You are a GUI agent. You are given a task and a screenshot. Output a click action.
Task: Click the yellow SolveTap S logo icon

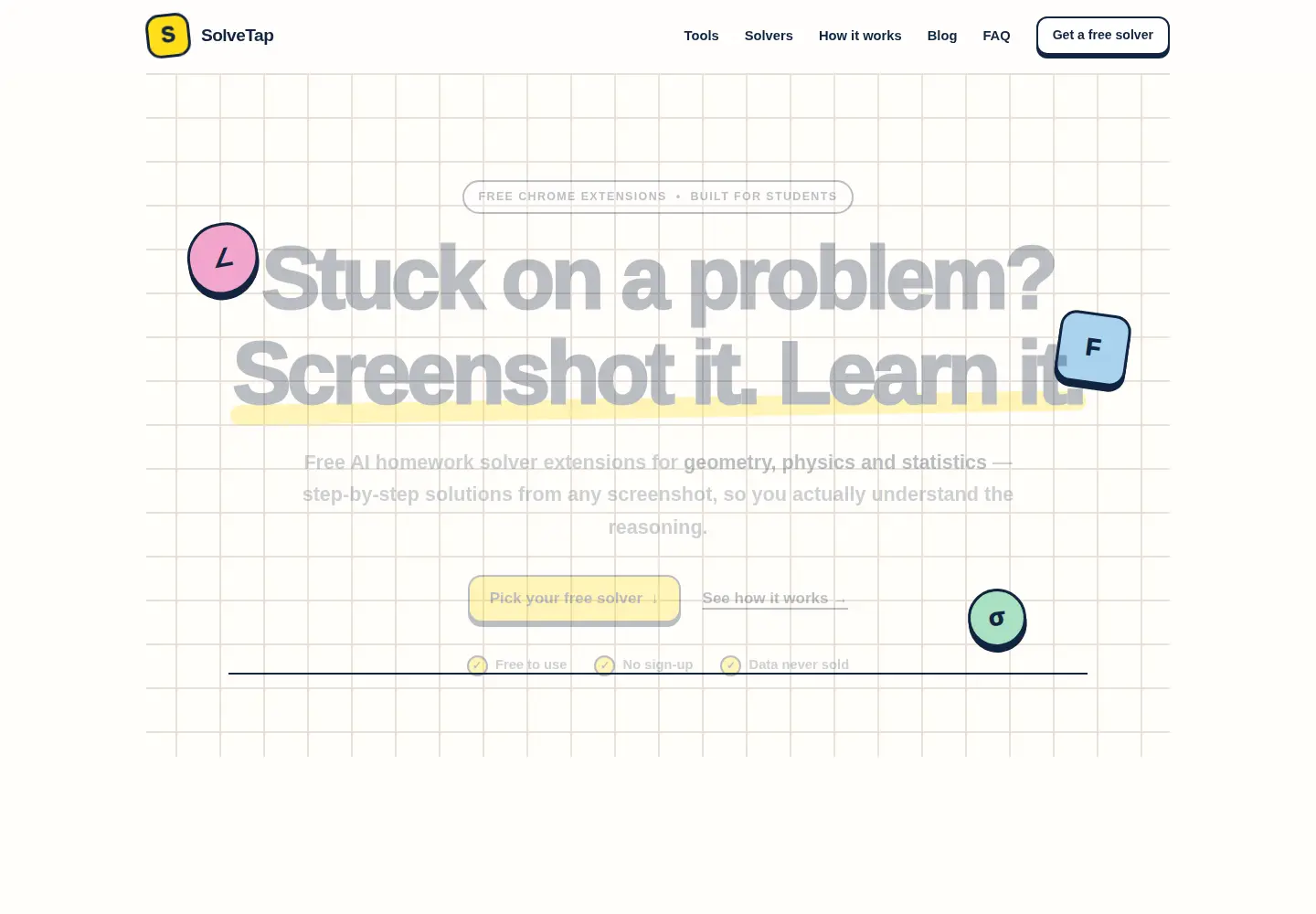pos(168,36)
